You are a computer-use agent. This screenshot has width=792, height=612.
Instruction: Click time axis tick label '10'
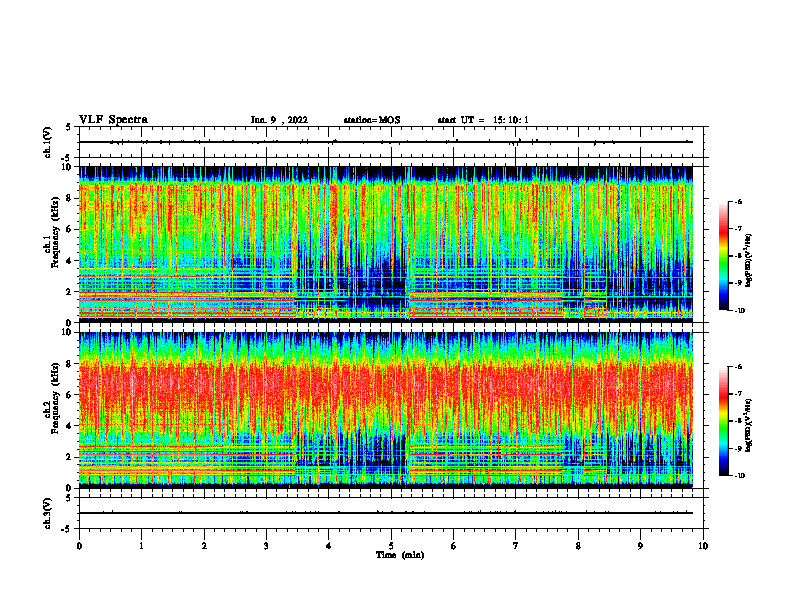click(x=703, y=546)
